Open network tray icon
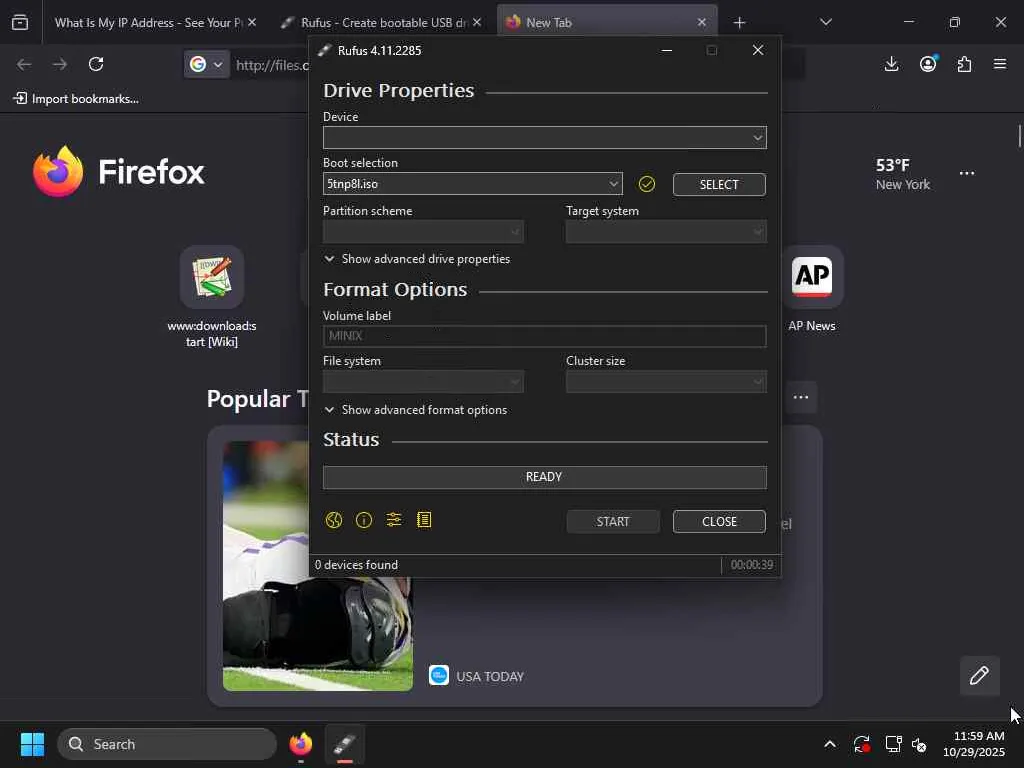1024x768 pixels. 893,744
